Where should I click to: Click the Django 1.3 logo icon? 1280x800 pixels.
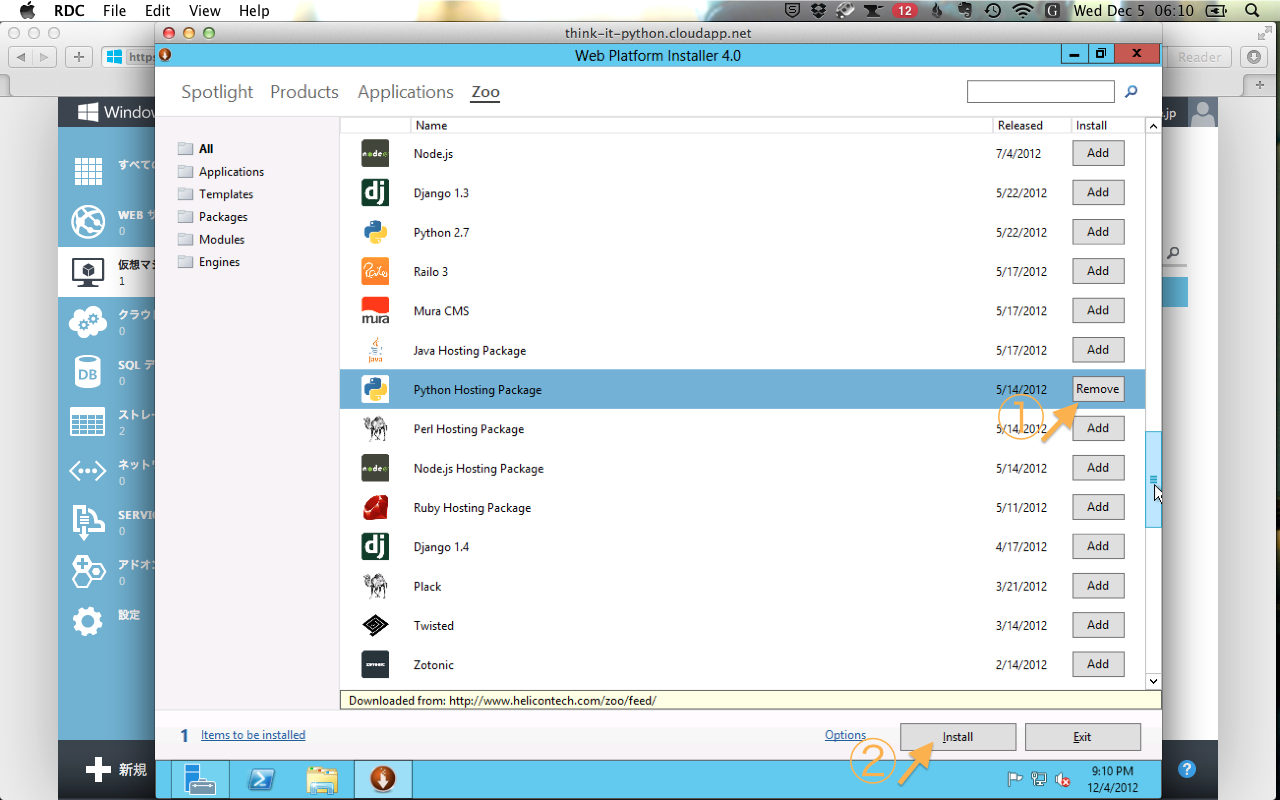(375, 192)
